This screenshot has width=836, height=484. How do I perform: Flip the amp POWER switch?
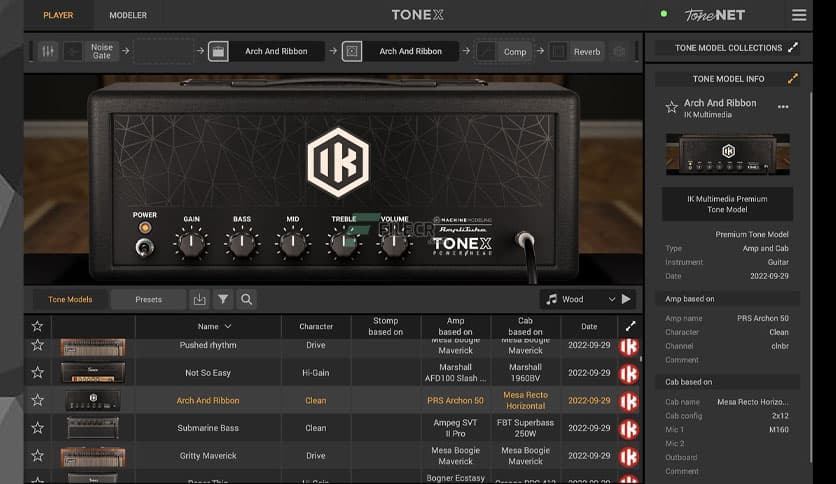[x=144, y=247]
